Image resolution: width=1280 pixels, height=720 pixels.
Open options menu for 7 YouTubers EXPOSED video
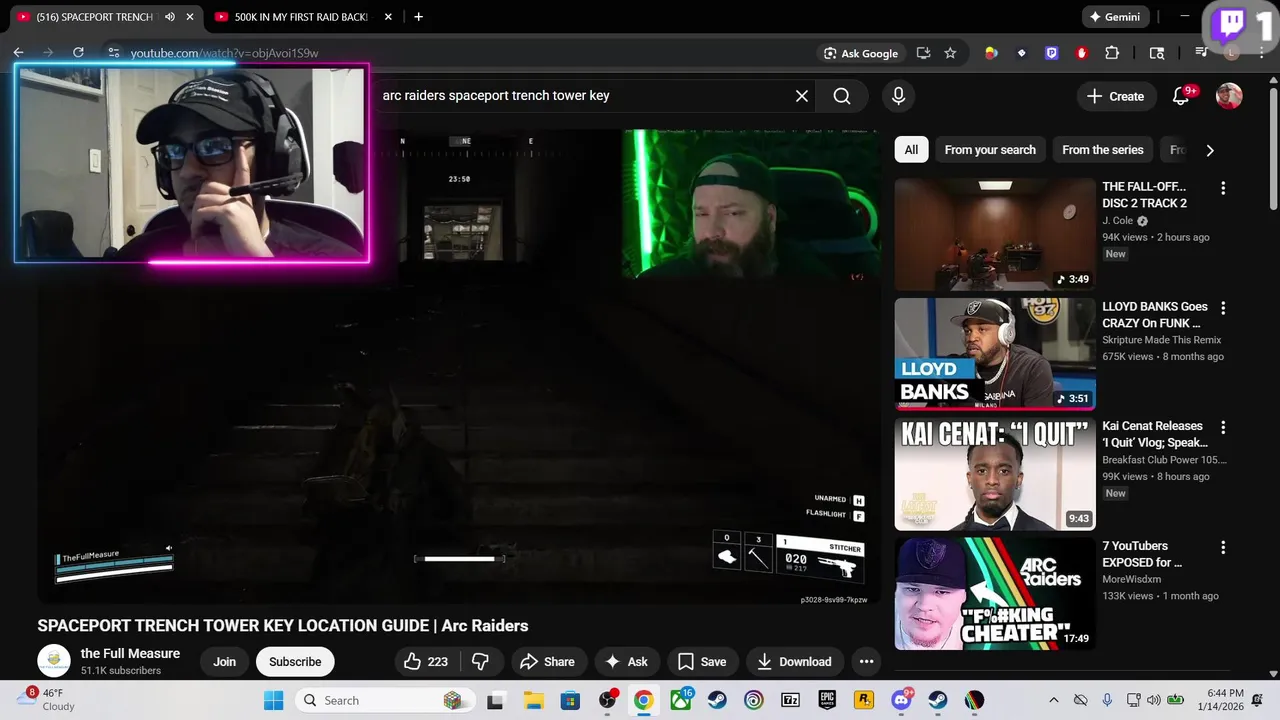[x=1222, y=548]
